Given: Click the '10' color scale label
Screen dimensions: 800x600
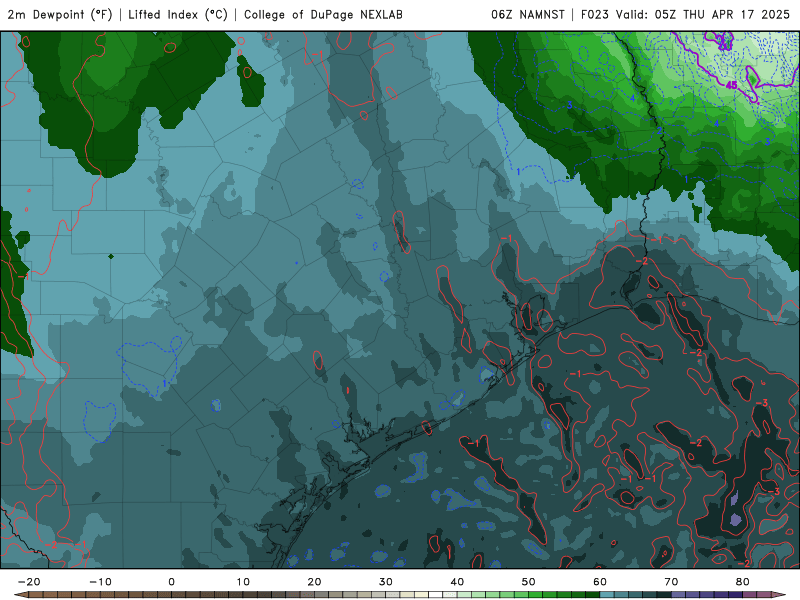Looking at the screenshot, I should coord(243,582).
